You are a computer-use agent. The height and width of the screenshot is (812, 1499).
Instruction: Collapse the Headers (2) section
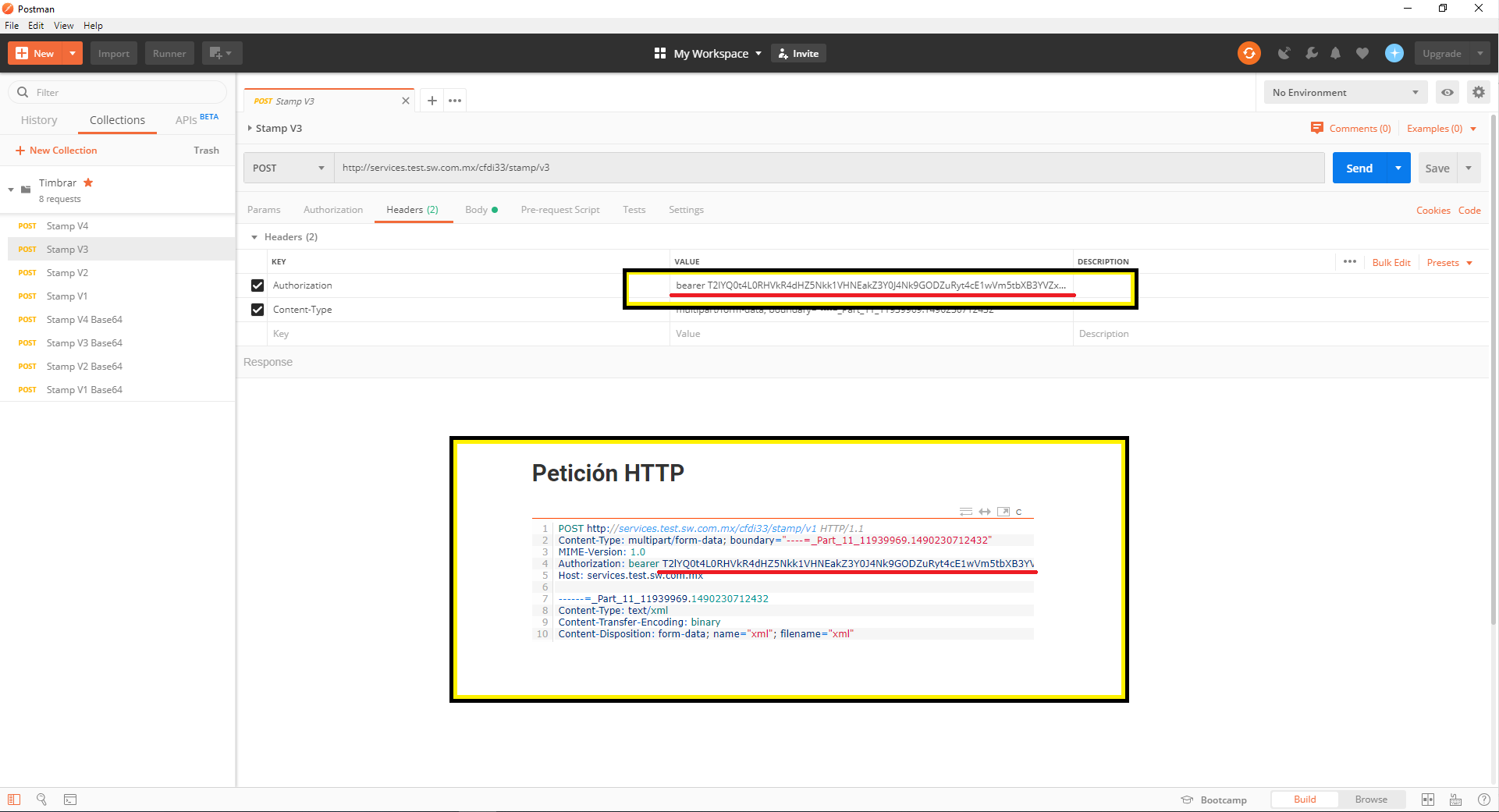click(254, 236)
